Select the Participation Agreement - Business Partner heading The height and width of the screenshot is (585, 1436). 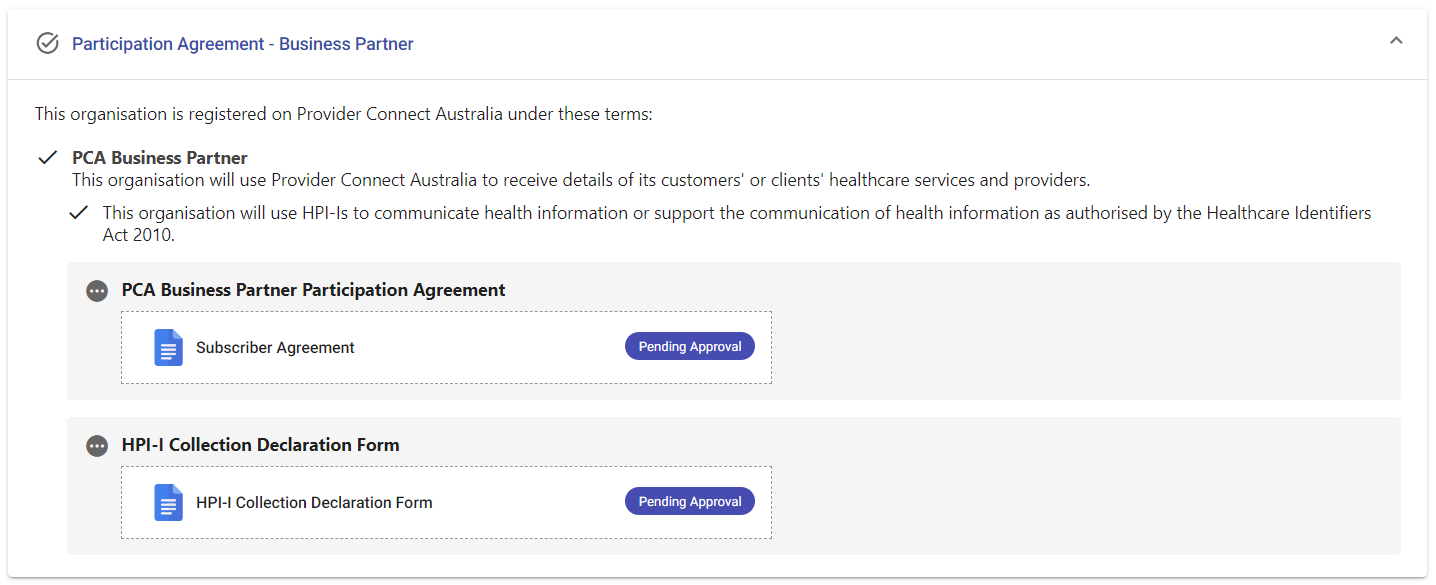point(243,44)
